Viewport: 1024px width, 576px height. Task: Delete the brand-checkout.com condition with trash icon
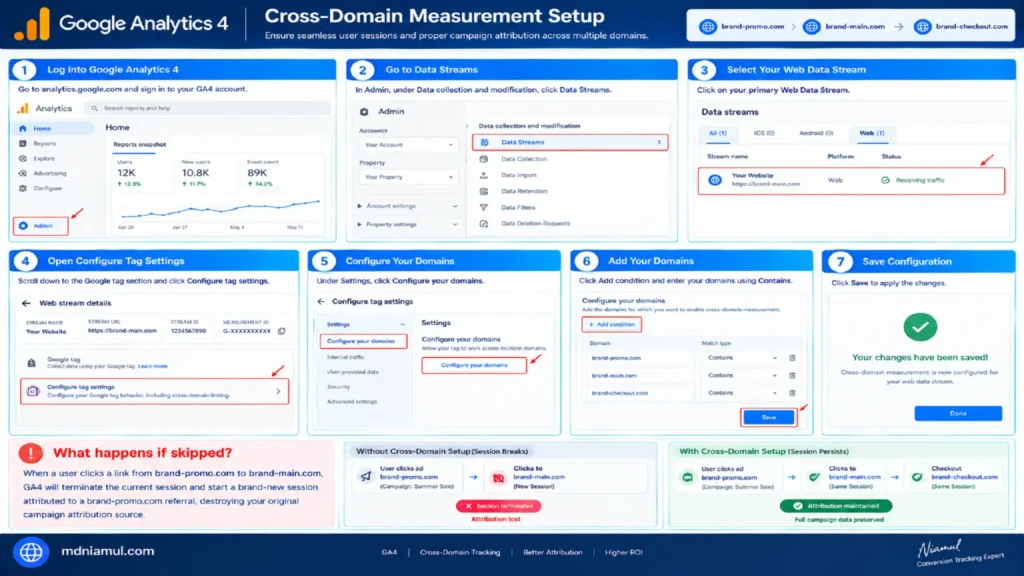tap(792, 393)
